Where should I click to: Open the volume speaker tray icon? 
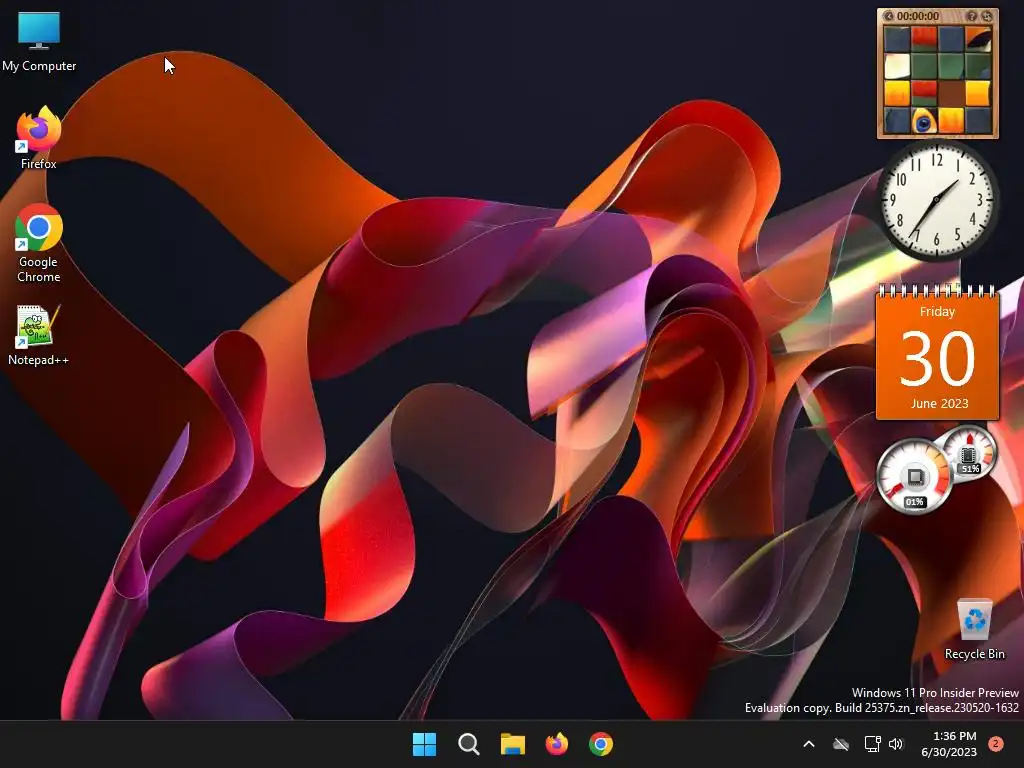[896, 744]
